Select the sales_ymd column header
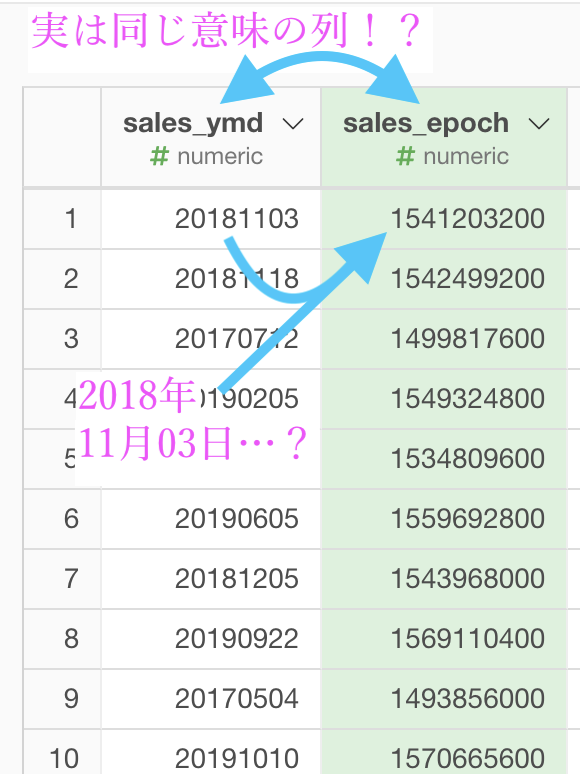 pyautogui.click(x=211, y=137)
